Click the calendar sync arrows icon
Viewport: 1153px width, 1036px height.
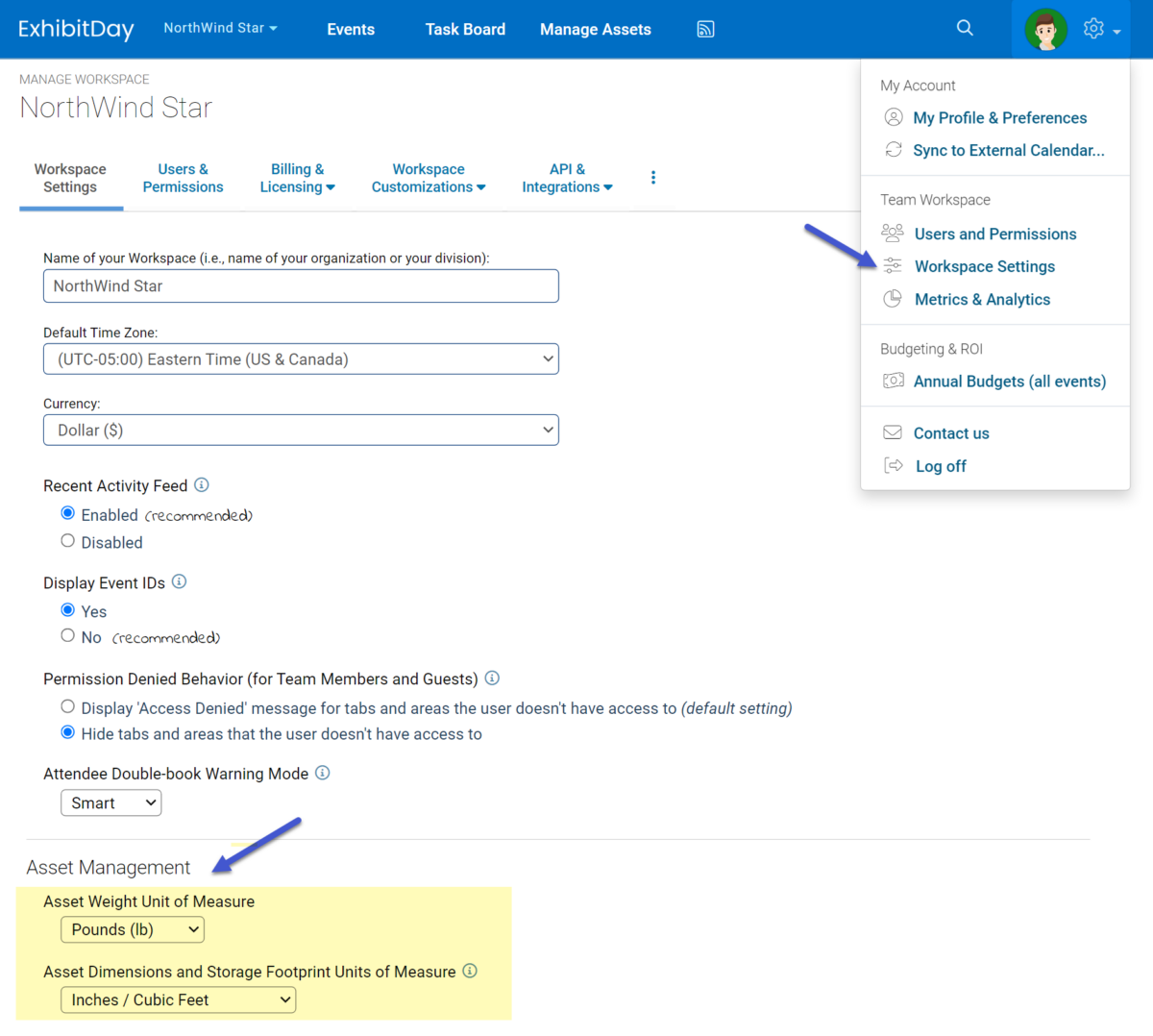(x=894, y=150)
